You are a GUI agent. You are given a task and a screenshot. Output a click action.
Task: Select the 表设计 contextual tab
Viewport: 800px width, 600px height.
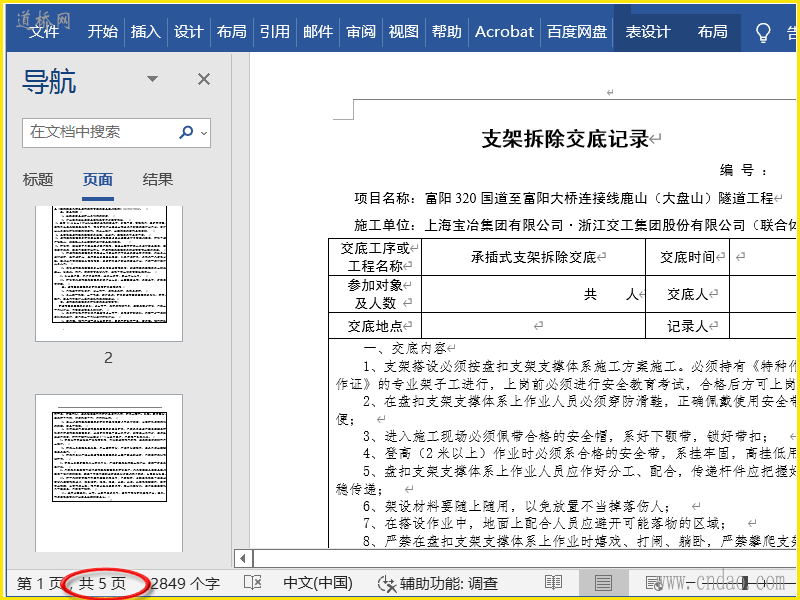pyautogui.click(x=648, y=32)
